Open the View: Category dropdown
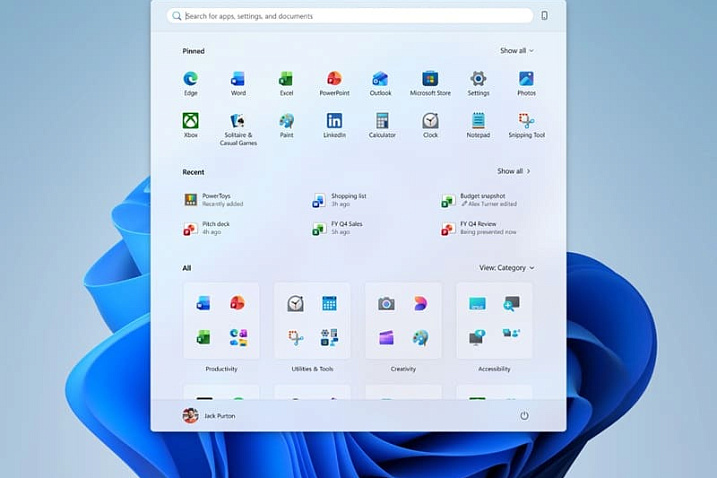This screenshot has height=478, width=717. (x=507, y=268)
